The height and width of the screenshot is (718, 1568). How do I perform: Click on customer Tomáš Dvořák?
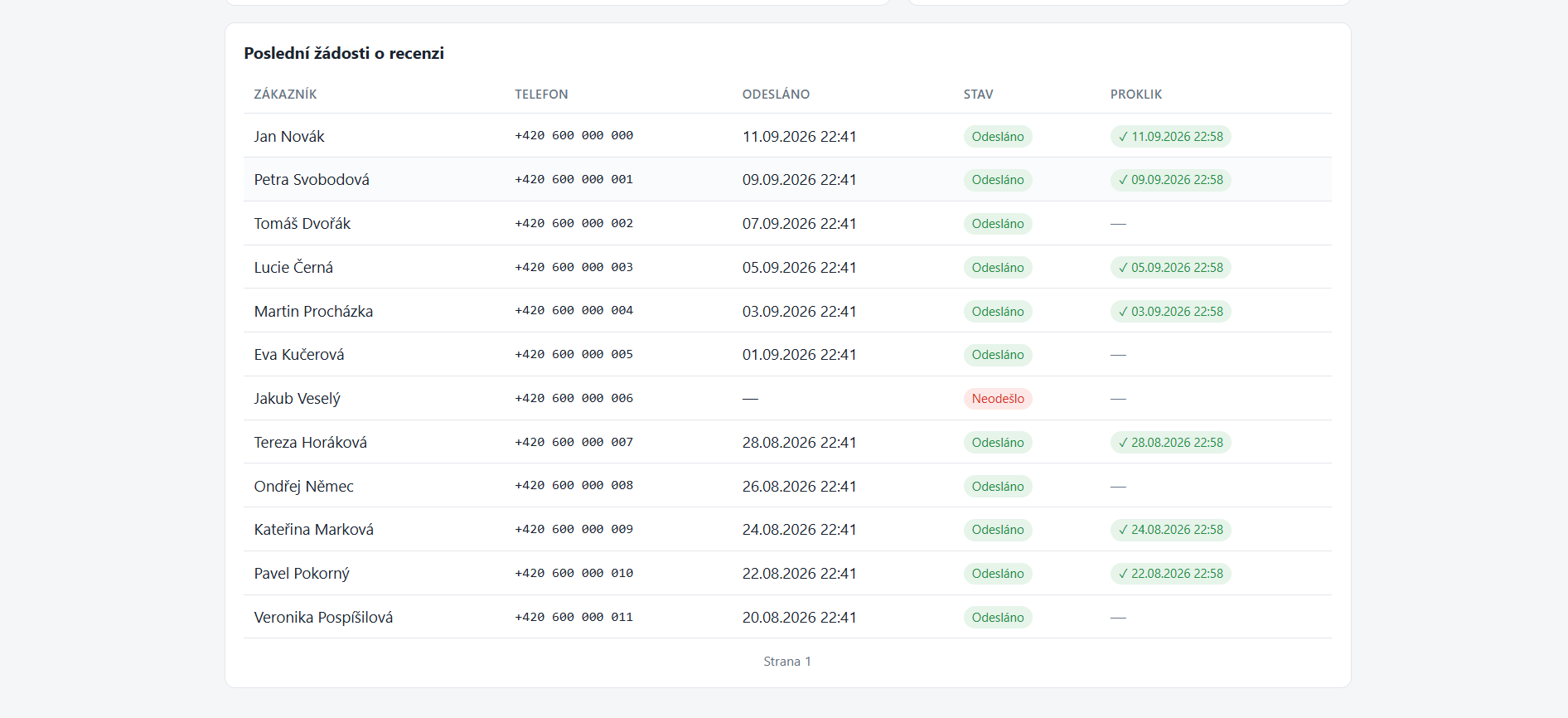tap(302, 224)
